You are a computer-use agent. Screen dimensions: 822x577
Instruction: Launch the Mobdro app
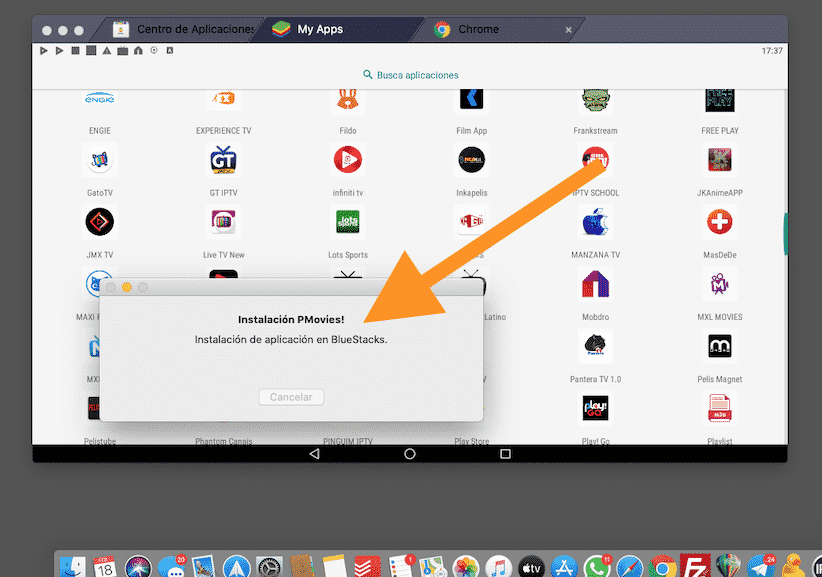coord(595,285)
